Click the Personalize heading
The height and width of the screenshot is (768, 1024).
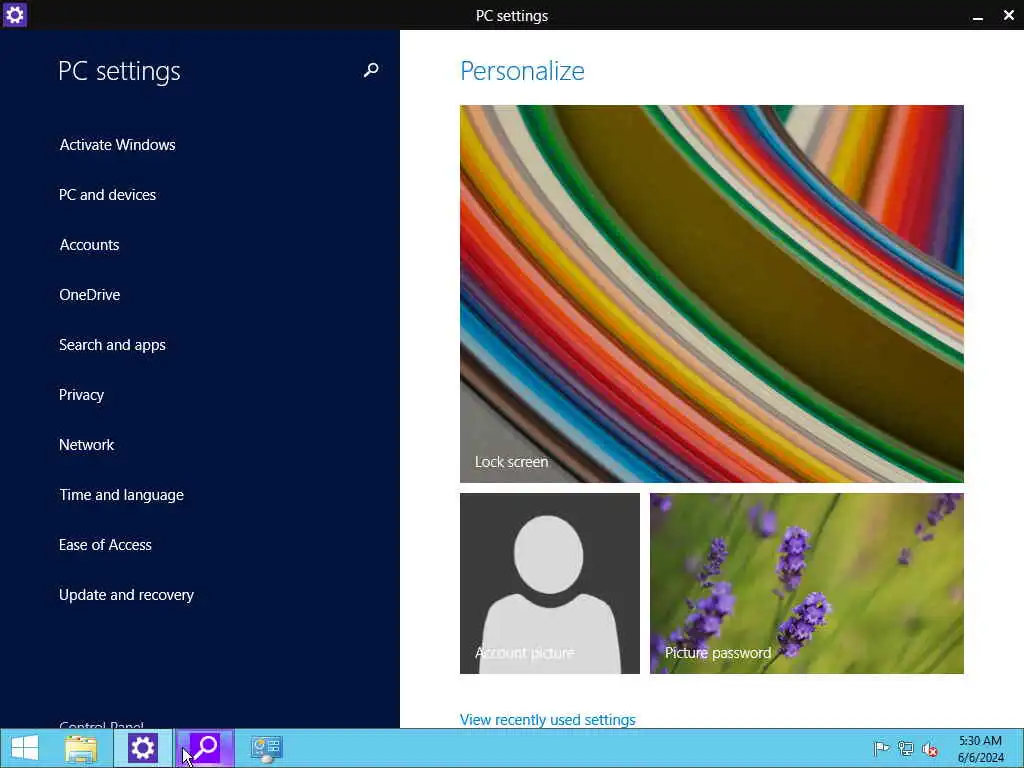(x=522, y=71)
